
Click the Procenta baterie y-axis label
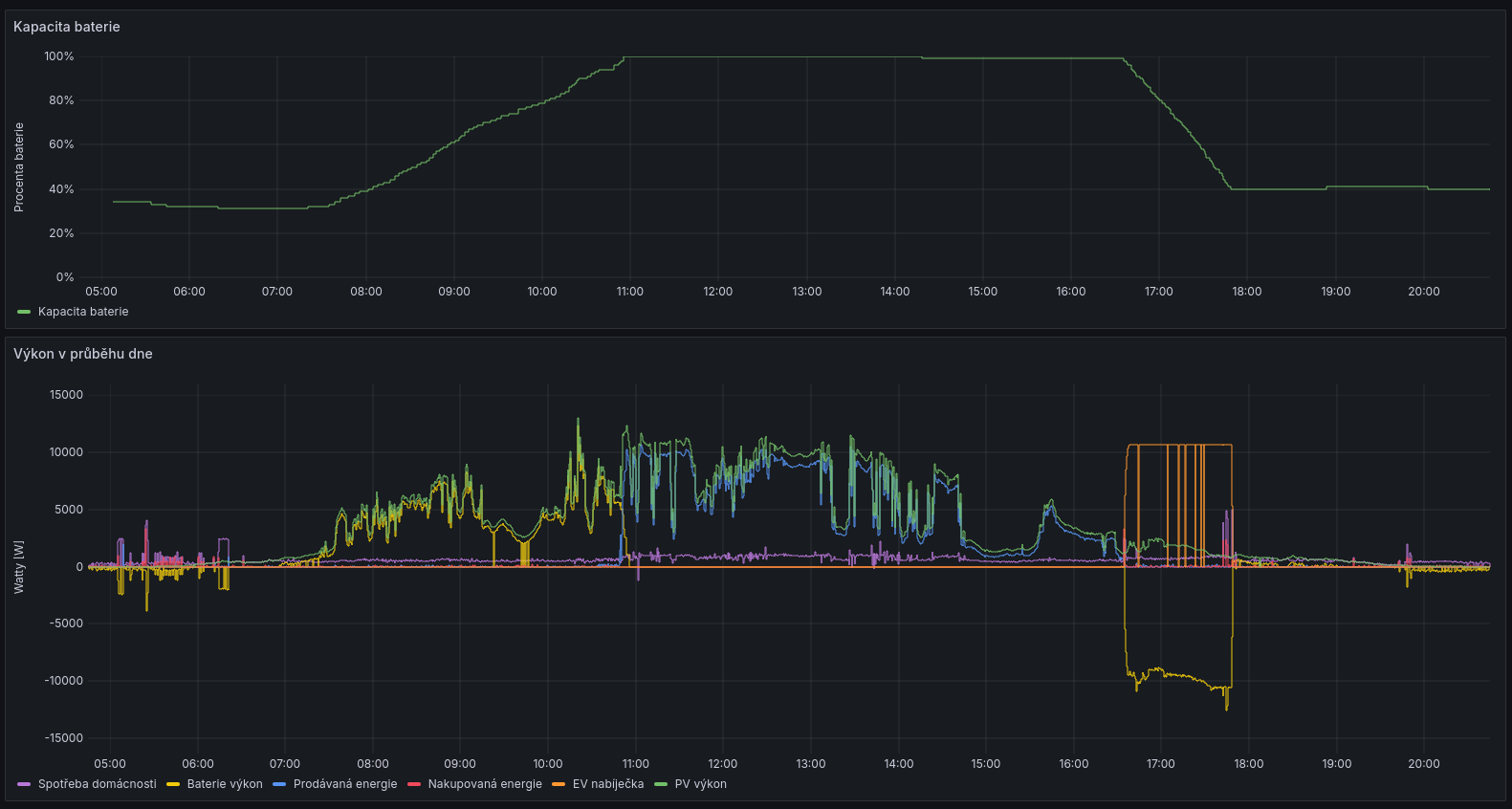click(x=19, y=167)
